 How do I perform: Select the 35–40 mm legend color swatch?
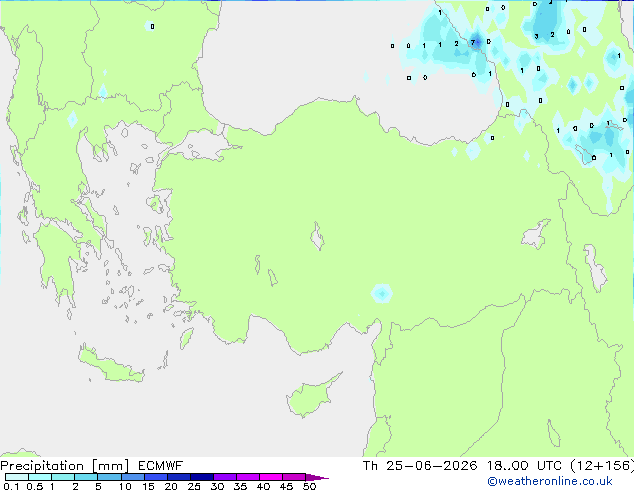tap(247, 477)
